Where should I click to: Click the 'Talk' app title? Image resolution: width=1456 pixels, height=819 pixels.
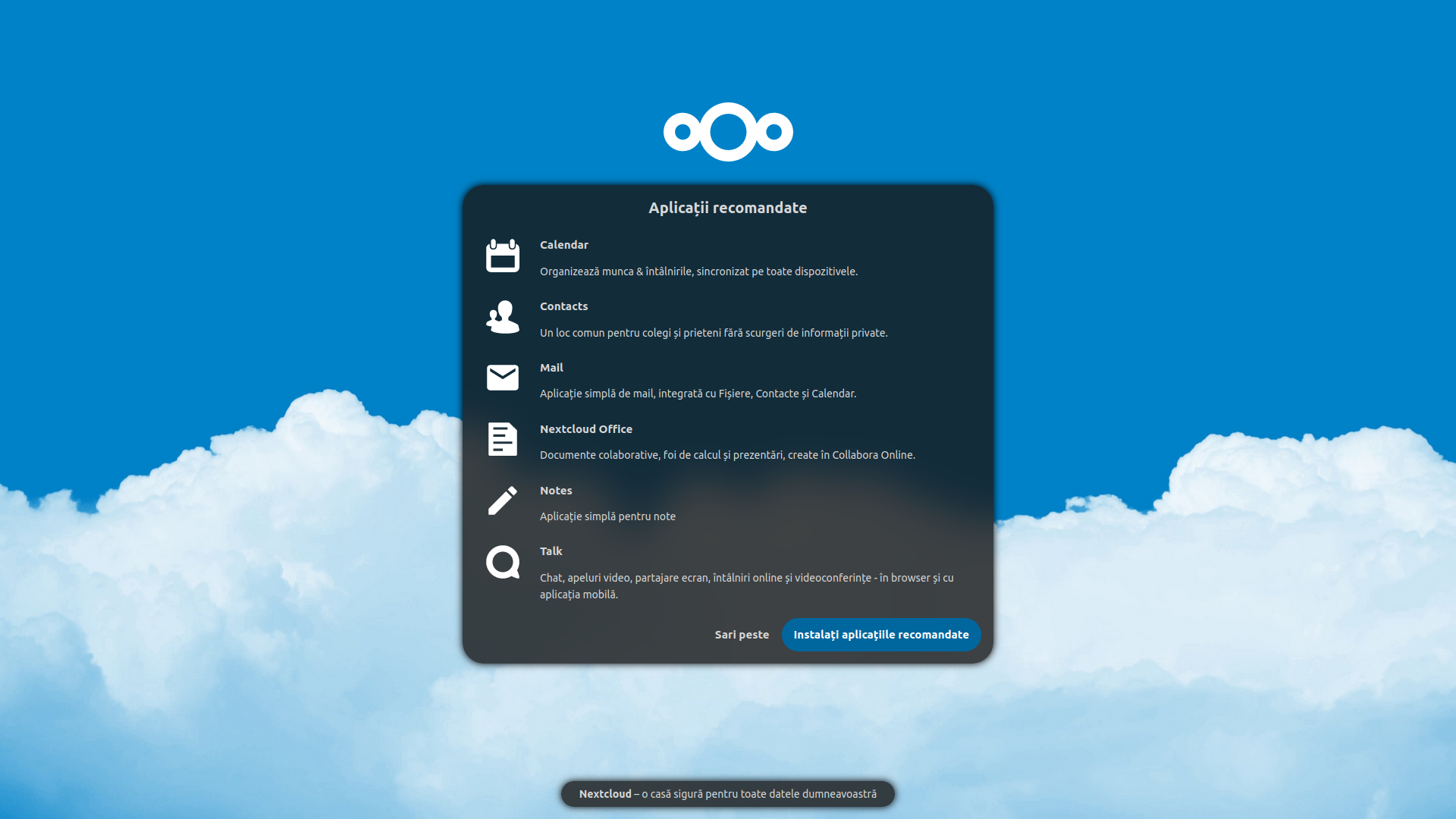551,551
